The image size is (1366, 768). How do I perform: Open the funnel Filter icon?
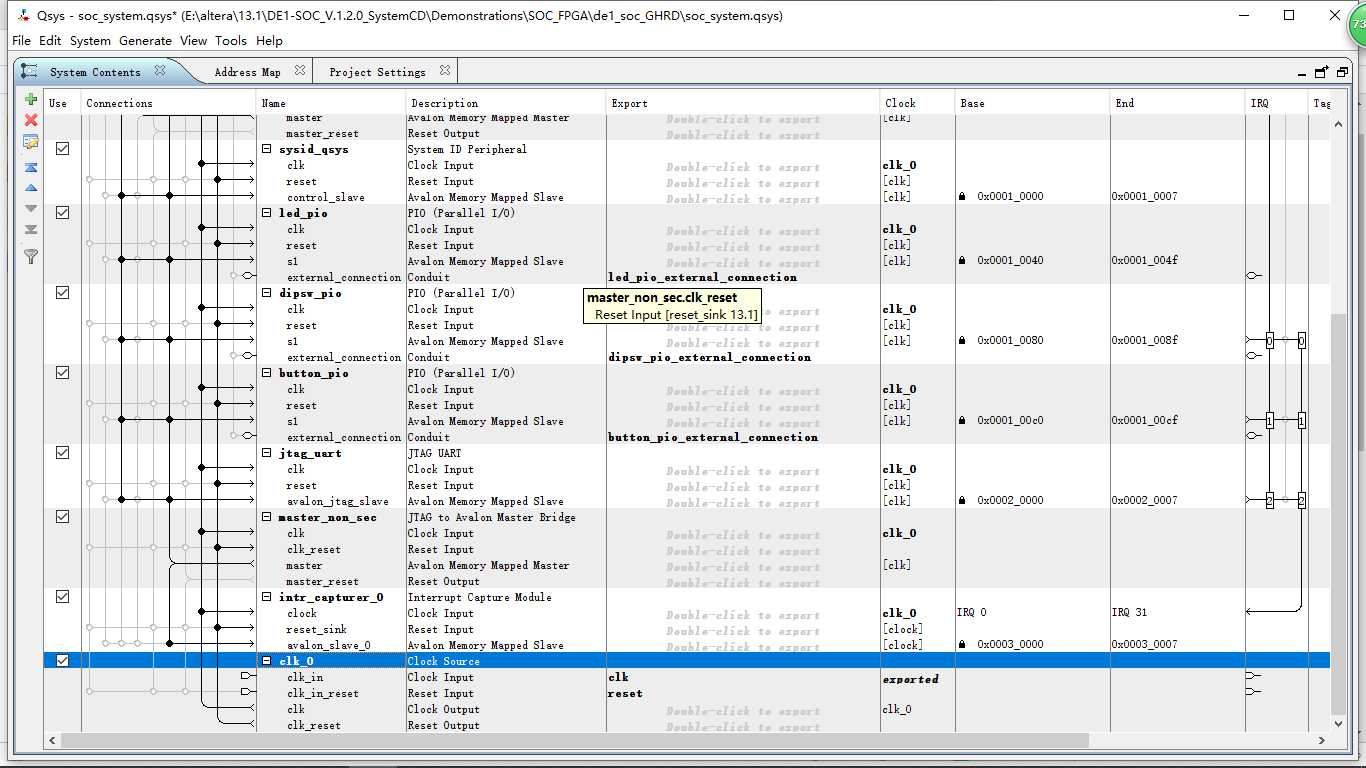pyautogui.click(x=31, y=257)
